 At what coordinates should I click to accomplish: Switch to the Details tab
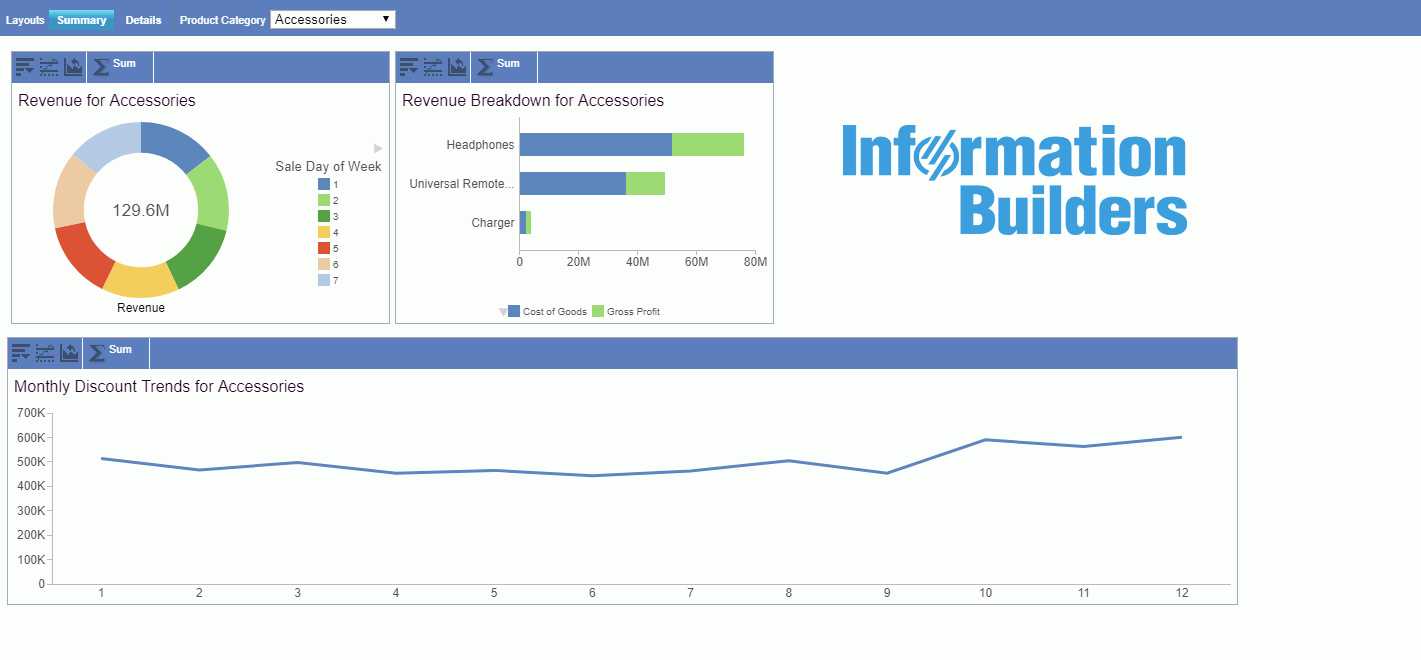point(143,20)
